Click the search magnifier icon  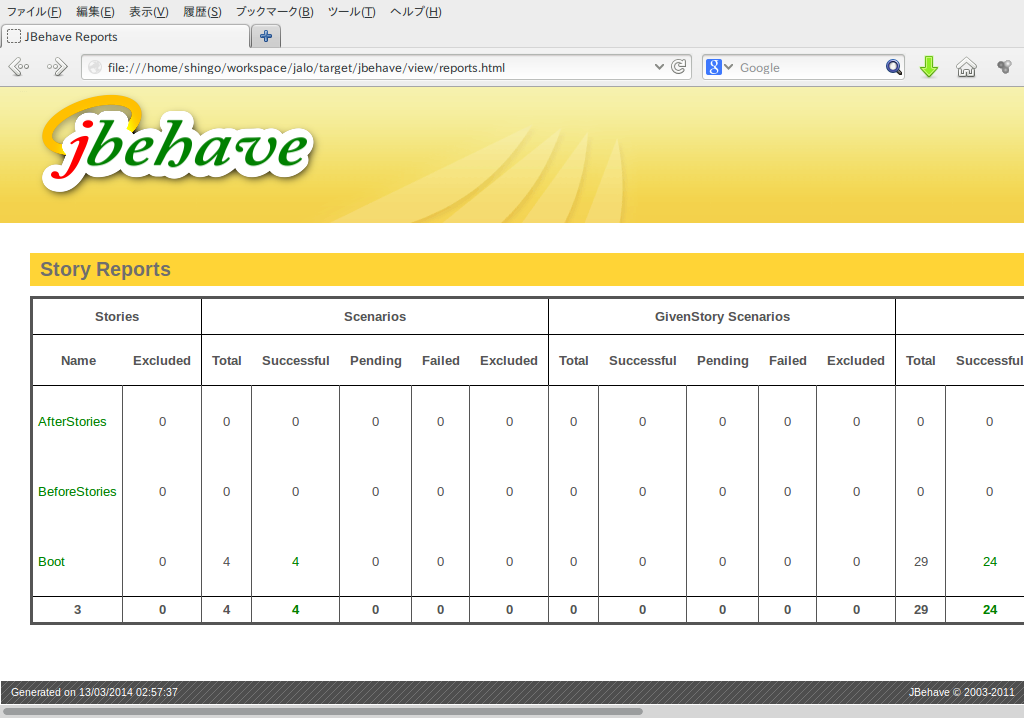pos(893,68)
